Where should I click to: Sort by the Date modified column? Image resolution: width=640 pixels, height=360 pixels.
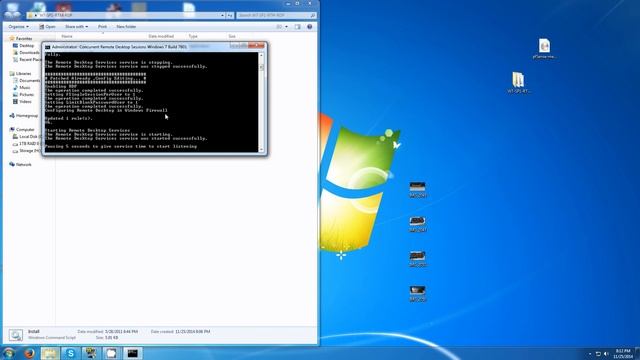pyautogui.click(x=161, y=36)
